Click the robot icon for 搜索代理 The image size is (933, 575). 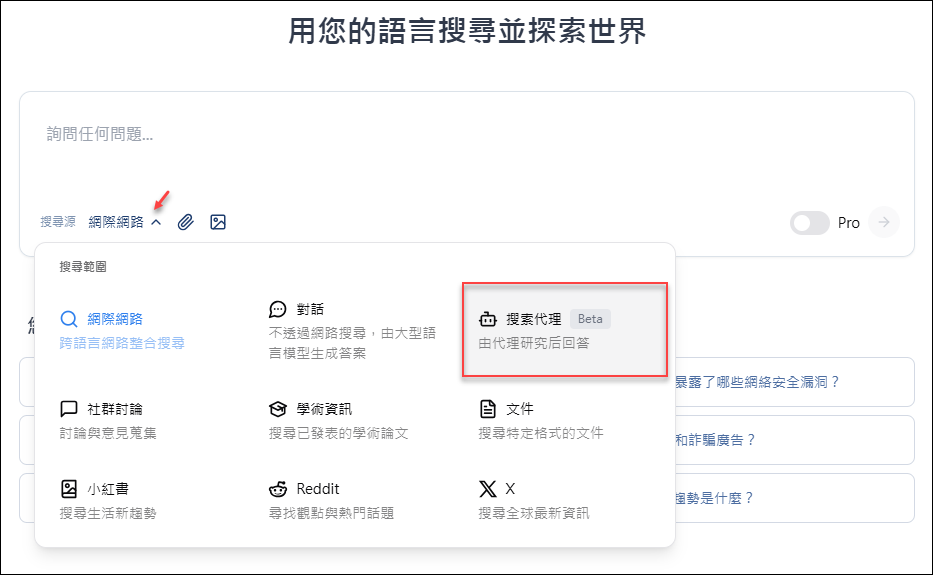[487, 319]
